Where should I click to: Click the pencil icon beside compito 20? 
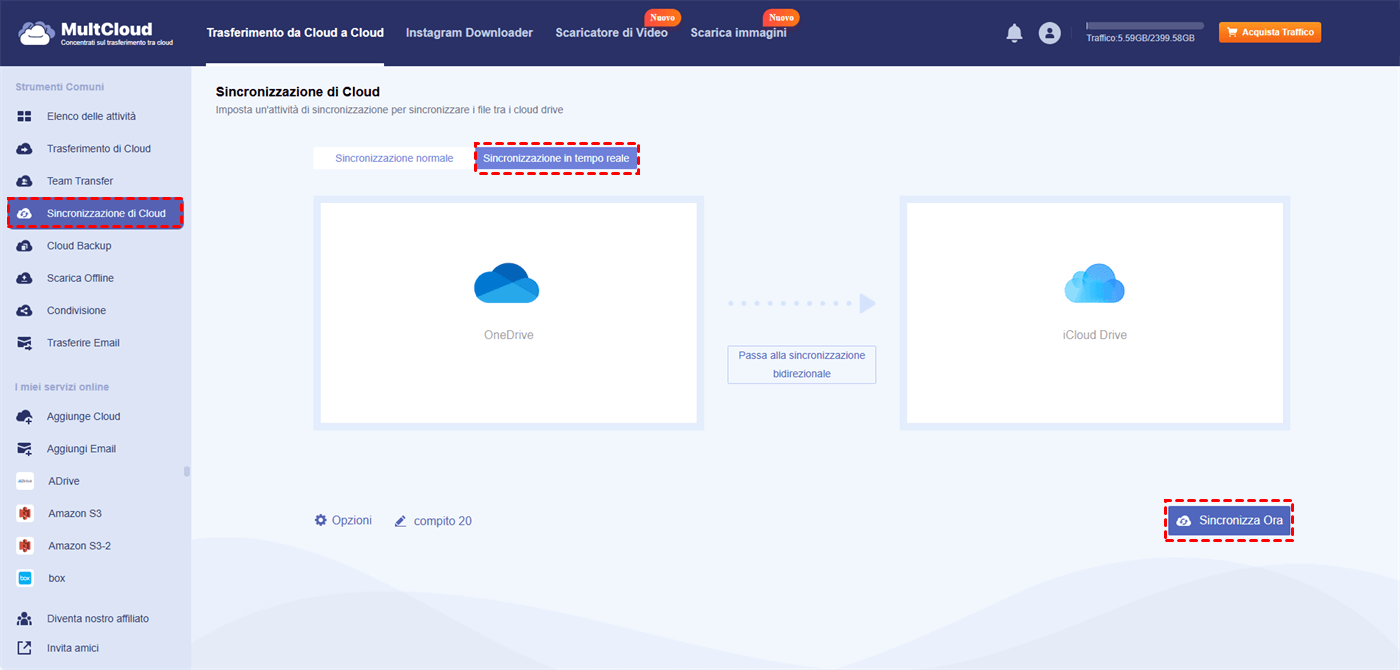coord(400,521)
